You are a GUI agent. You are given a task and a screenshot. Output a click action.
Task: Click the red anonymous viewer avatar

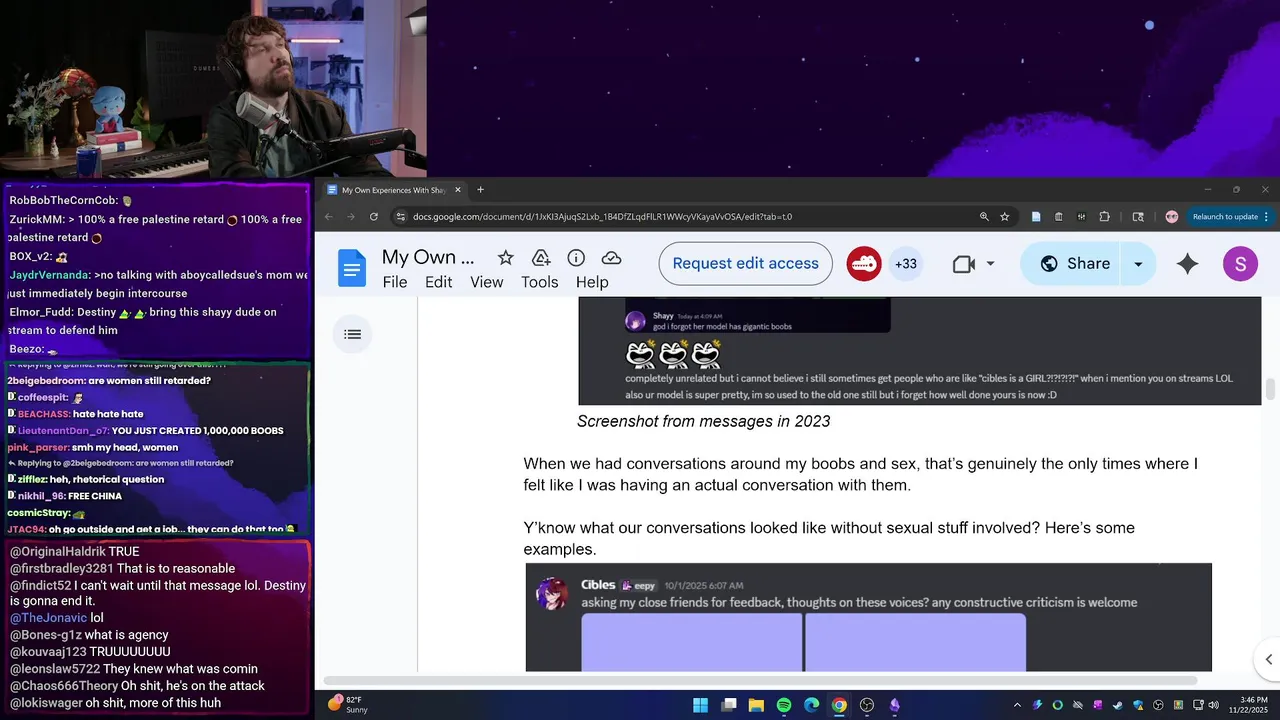click(x=864, y=264)
